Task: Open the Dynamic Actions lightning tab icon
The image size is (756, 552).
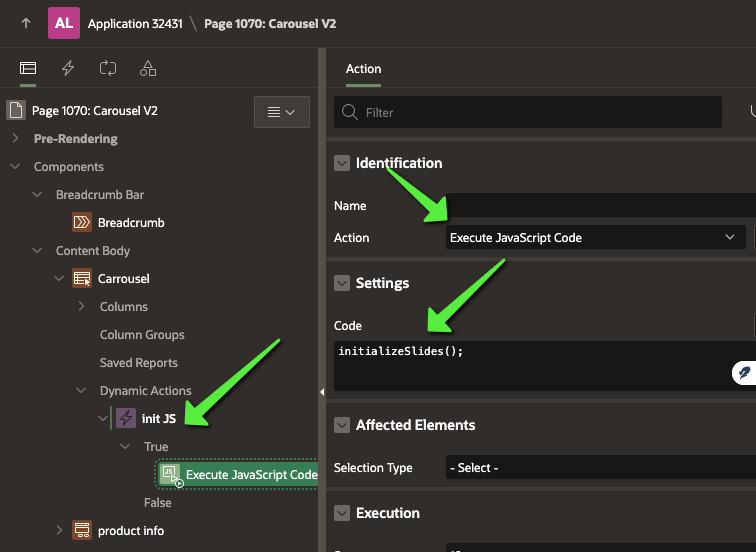Action: point(68,69)
